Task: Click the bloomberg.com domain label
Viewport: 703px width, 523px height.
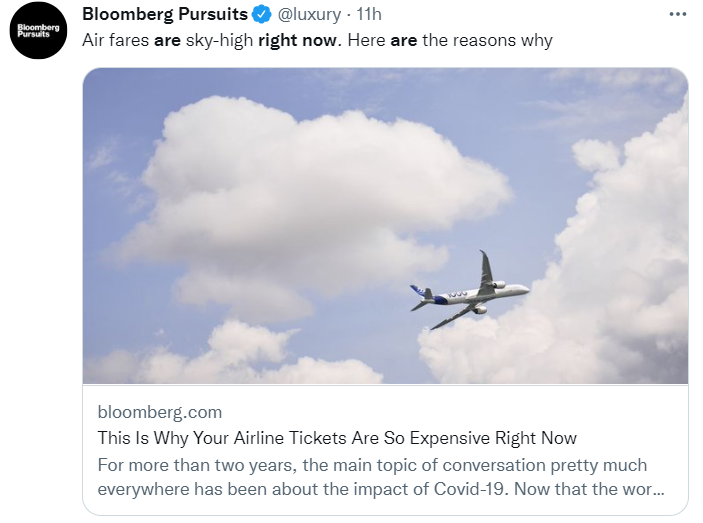Action: (160, 412)
